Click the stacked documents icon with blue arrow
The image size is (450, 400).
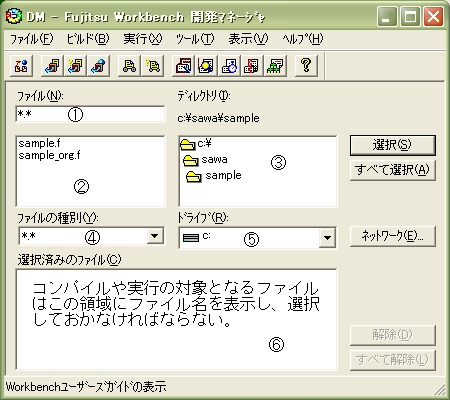[52, 65]
